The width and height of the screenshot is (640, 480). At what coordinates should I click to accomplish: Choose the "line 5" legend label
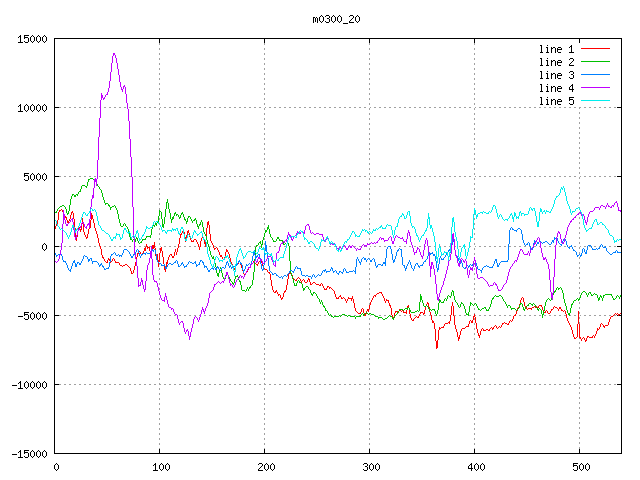pos(556,101)
